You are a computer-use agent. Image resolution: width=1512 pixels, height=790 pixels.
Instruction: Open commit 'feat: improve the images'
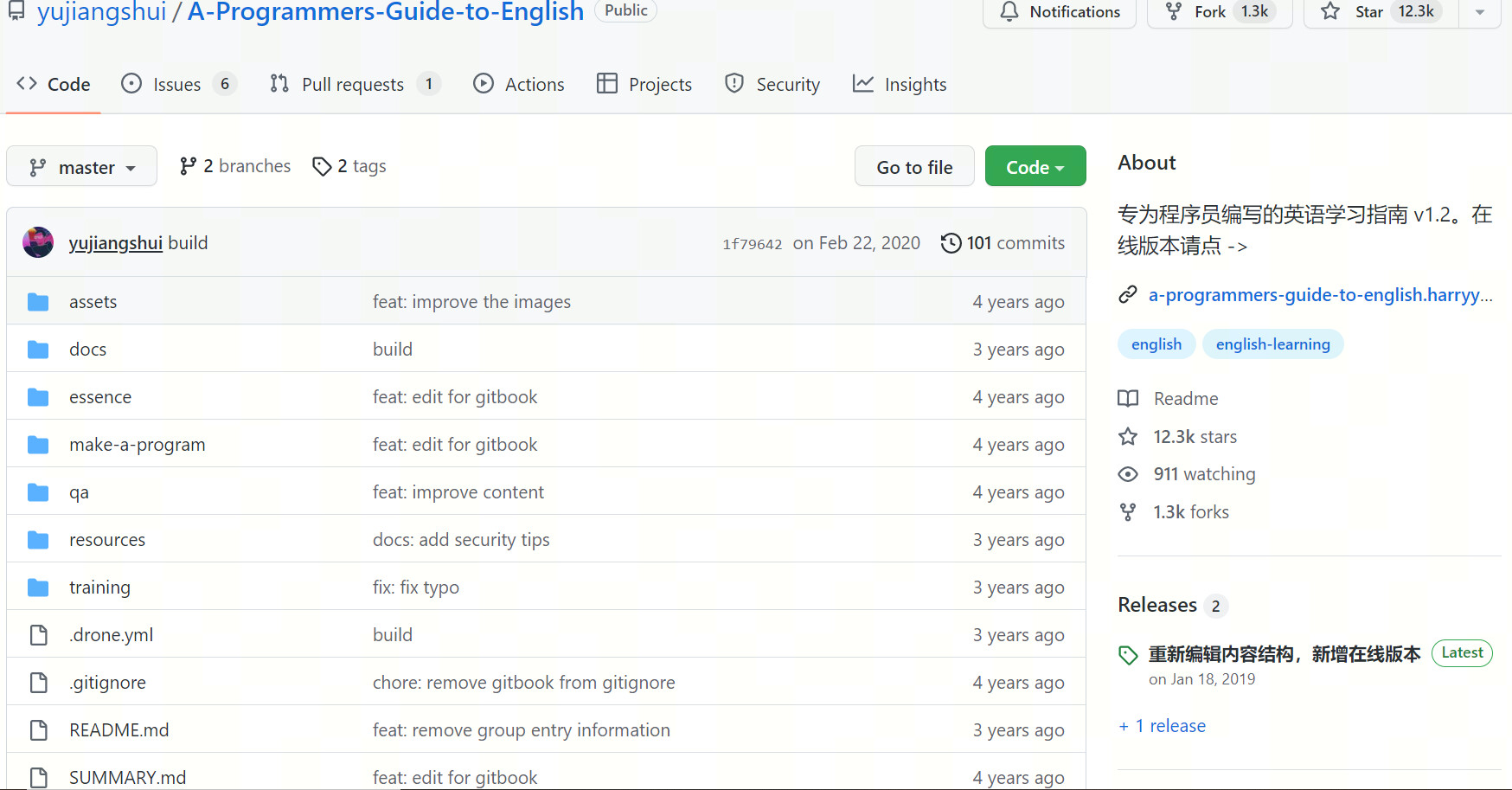coord(472,302)
